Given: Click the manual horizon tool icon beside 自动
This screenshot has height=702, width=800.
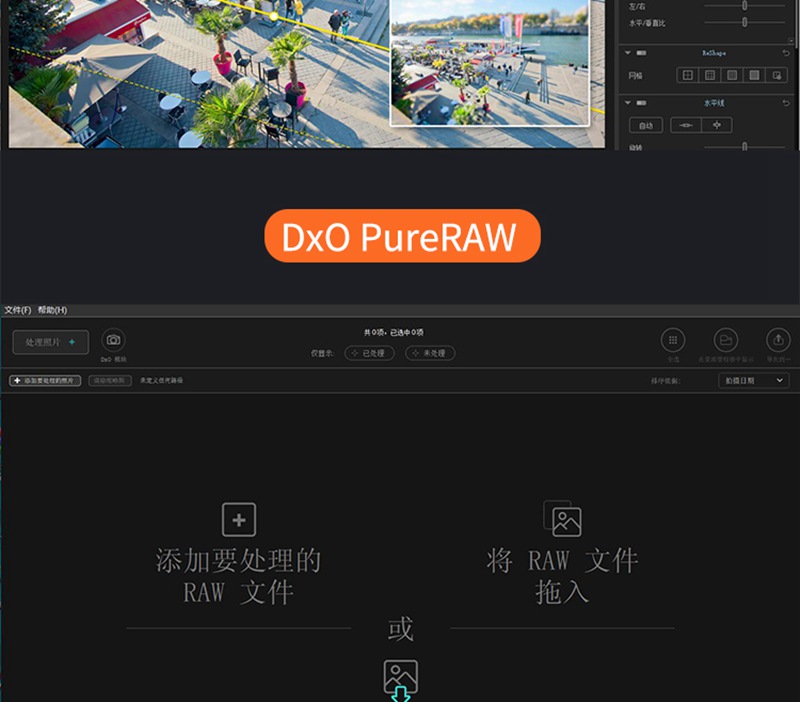Looking at the screenshot, I should tap(688, 125).
